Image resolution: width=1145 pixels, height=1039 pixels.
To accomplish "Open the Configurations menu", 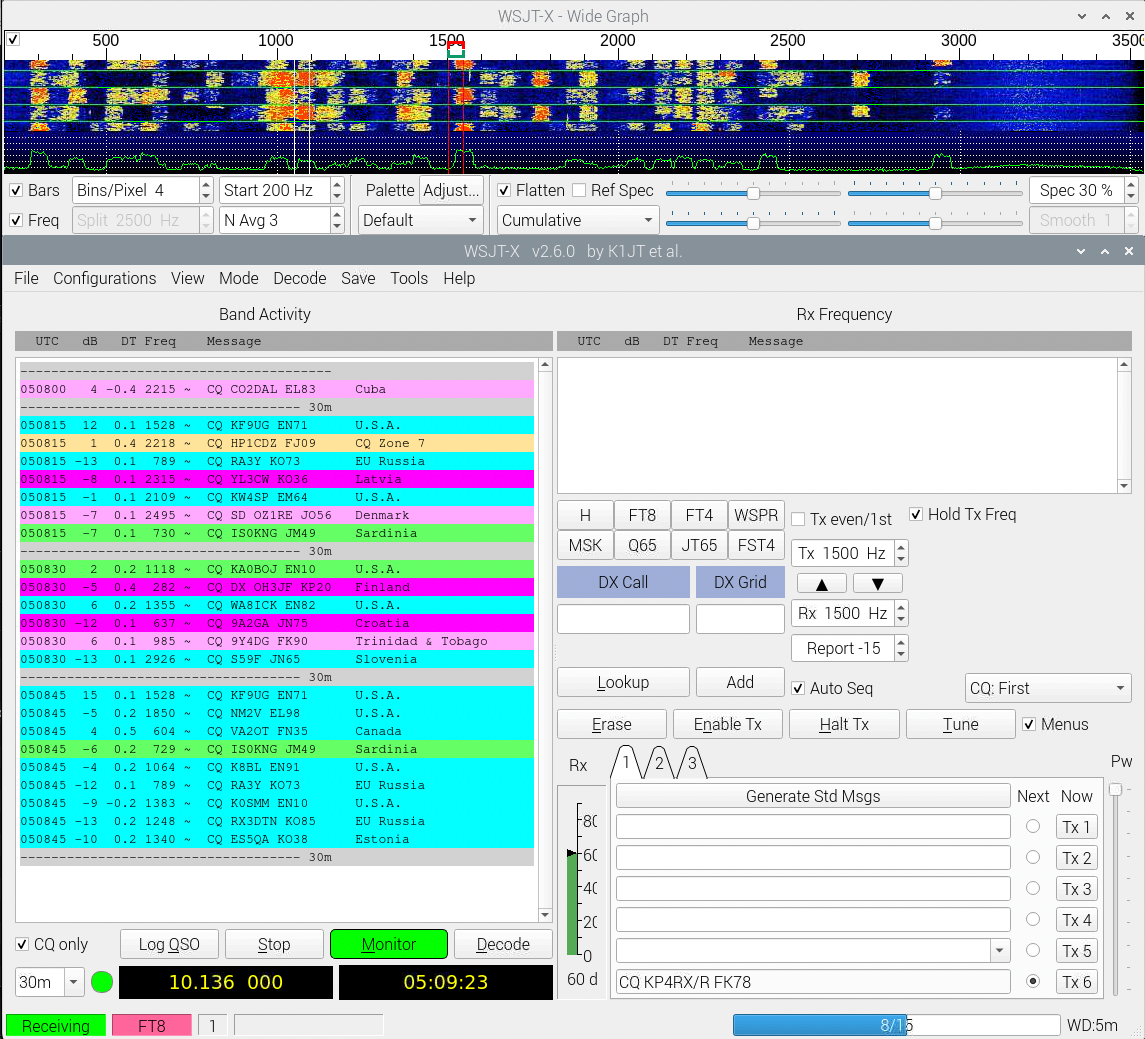I will click(x=104, y=278).
